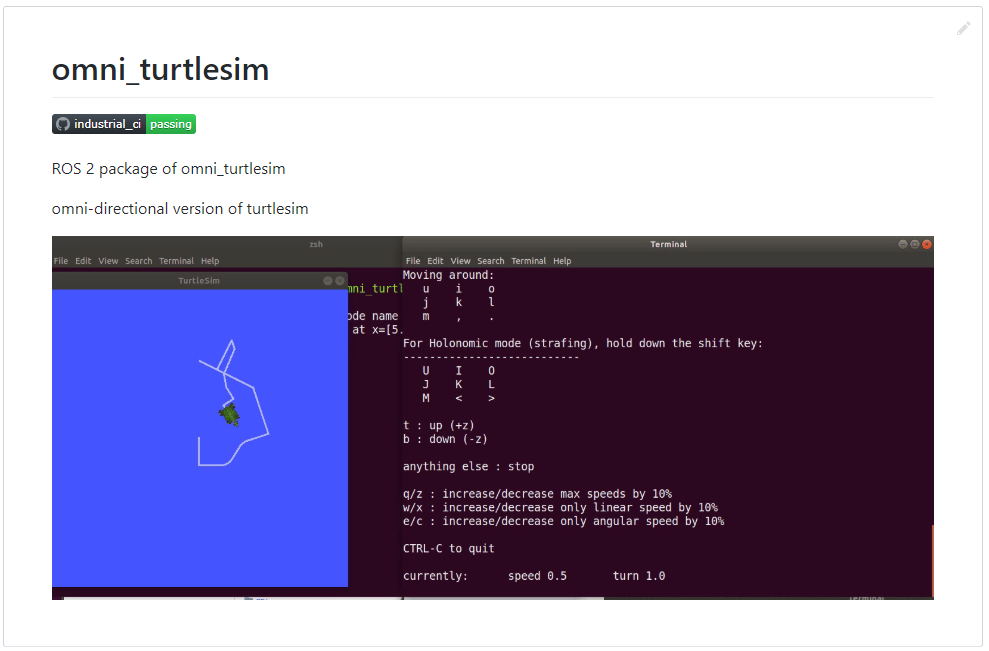Image resolution: width=989 pixels, height=651 pixels.
Task: Open Search menu in the zsh window
Action: [x=138, y=261]
